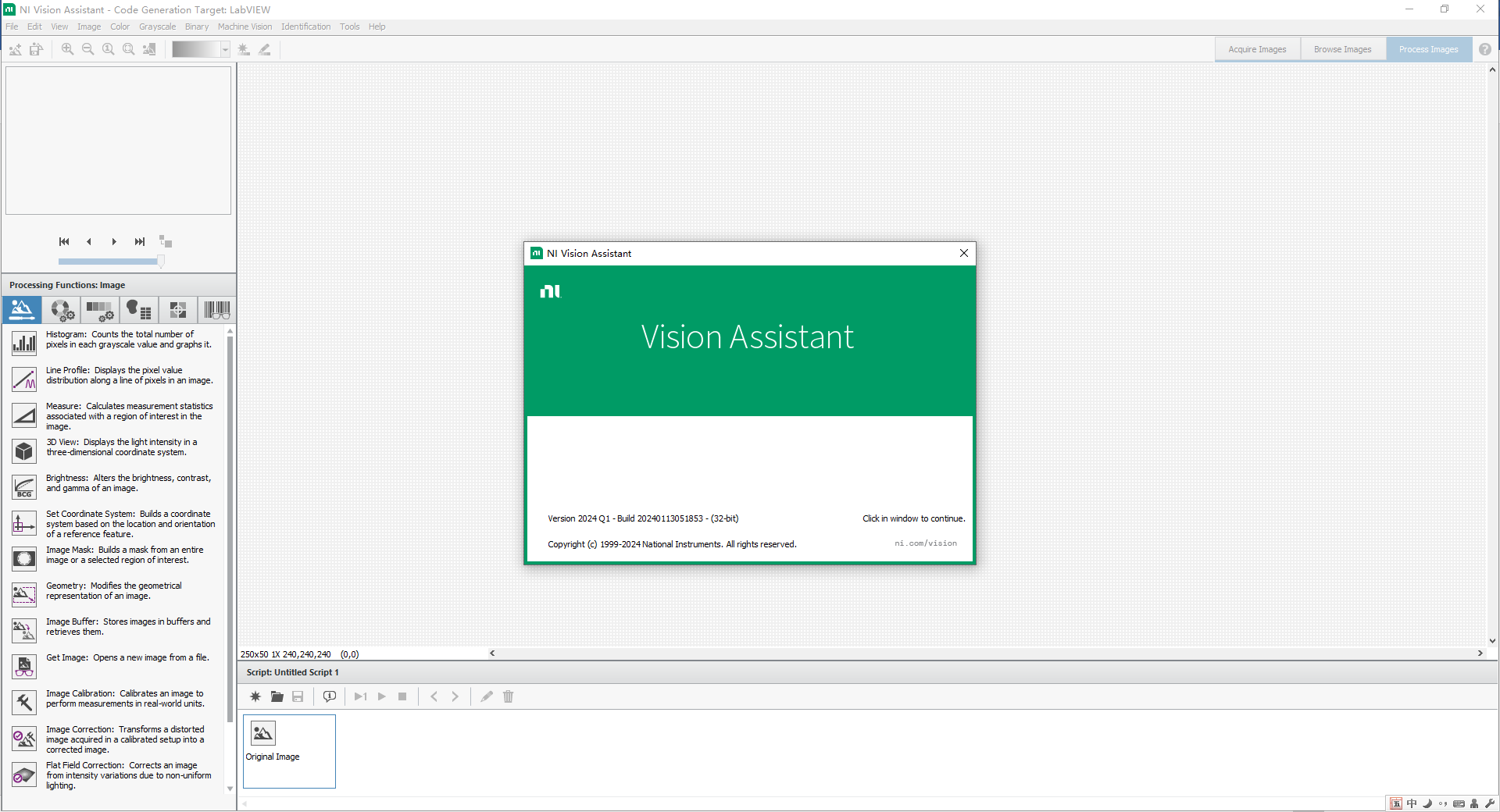Select the Identification barcode palette tab
This screenshot has height=812, width=1500.
click(216, 310)
